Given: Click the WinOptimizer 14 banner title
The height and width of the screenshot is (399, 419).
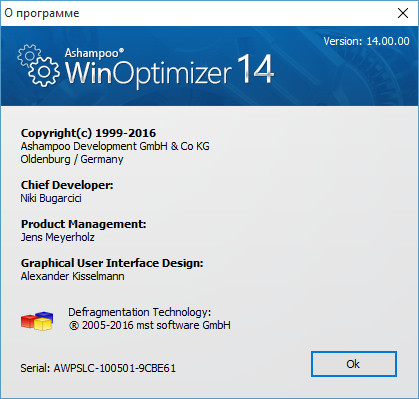Looking at the screenshot, I should tap(170, 71).
